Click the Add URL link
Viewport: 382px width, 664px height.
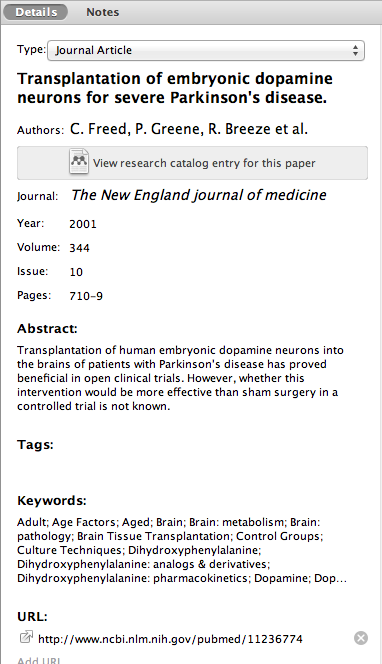point(39,660)
